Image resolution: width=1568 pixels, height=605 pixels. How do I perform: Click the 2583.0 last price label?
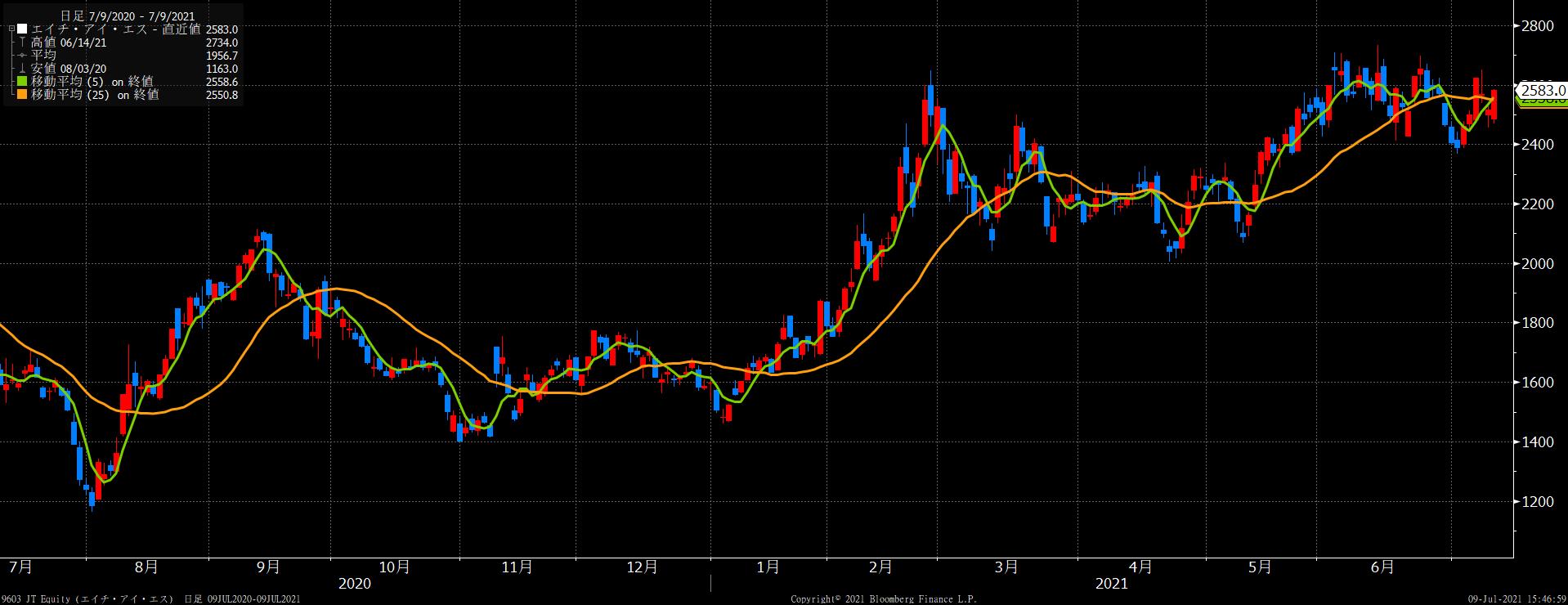(1543, 91)
